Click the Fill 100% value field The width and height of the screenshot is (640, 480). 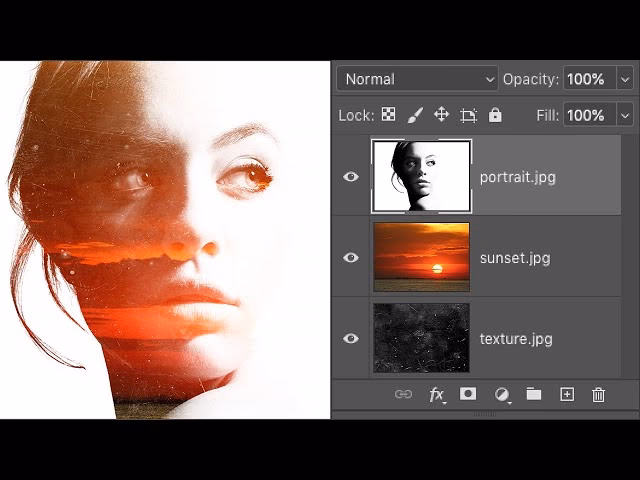click(590, 116)
